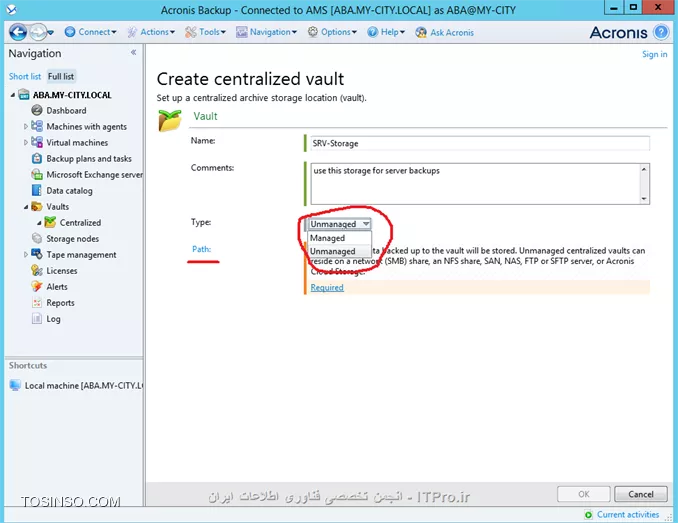Click the Log icon
This screenshot has width=678, height=523.
[x=37, y=319]
